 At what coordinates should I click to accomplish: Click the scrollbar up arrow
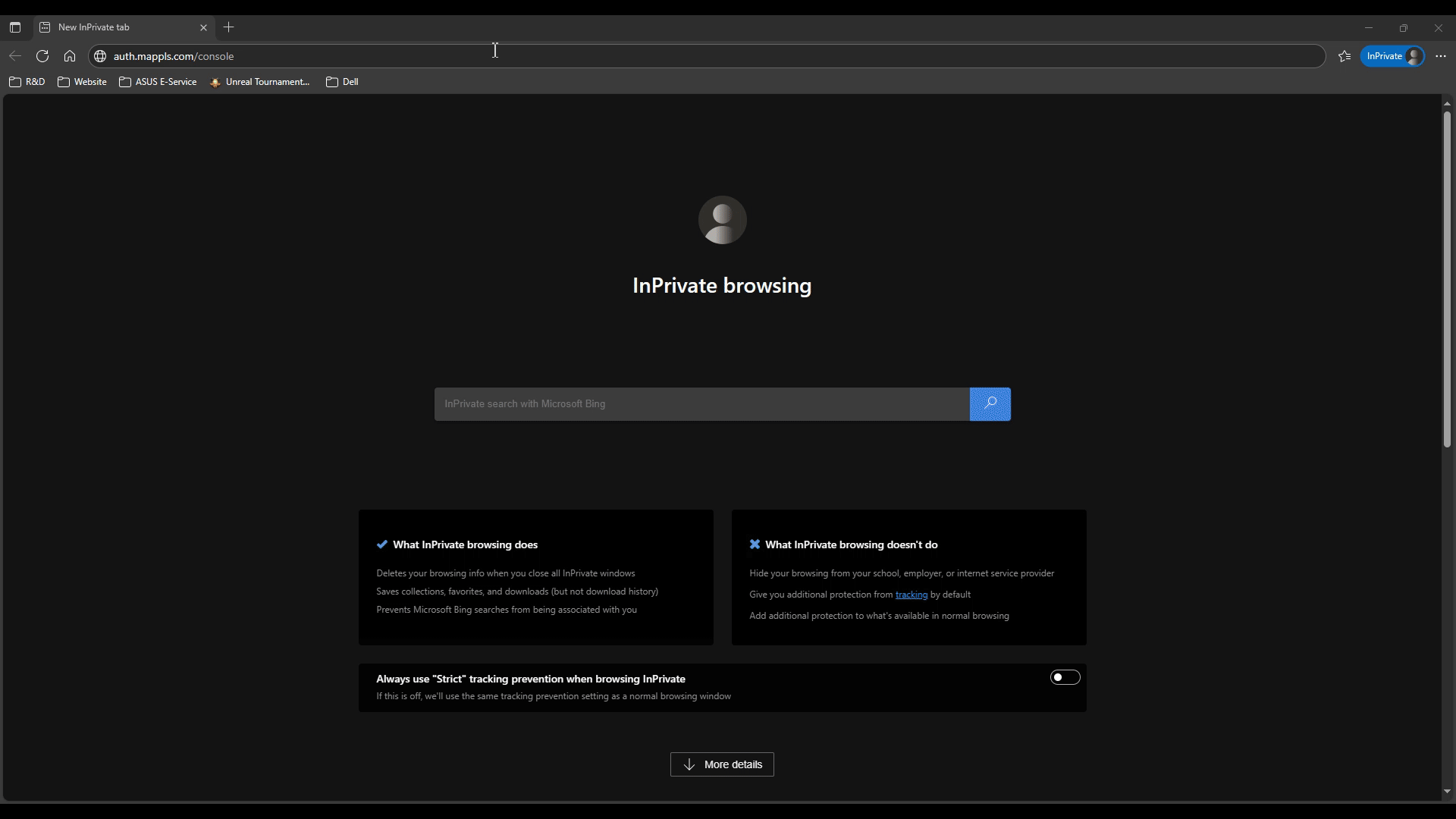tap(1447, 104)
